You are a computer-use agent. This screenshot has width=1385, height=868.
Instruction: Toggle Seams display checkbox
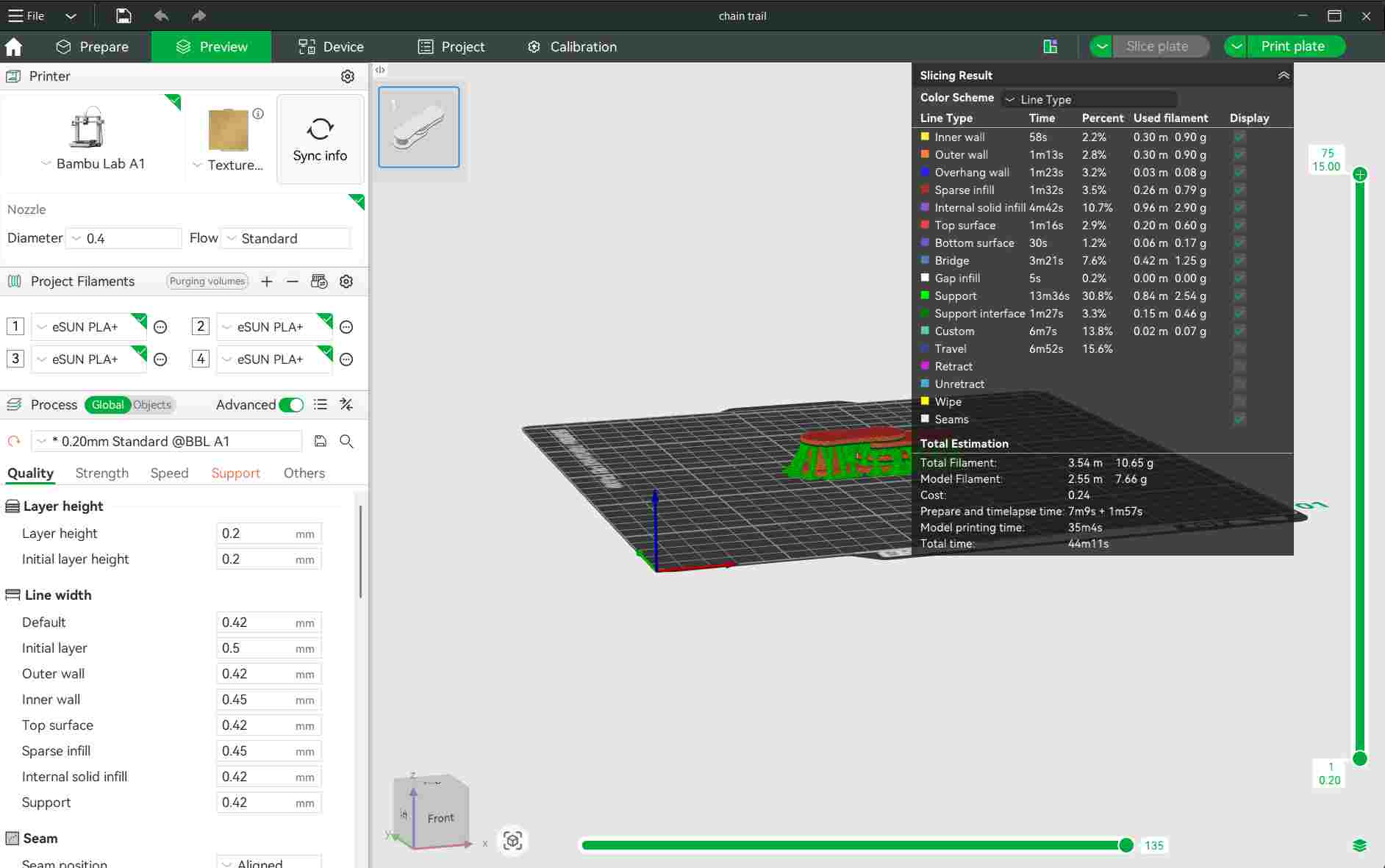pyautogui.click(x=1239, y=420)
